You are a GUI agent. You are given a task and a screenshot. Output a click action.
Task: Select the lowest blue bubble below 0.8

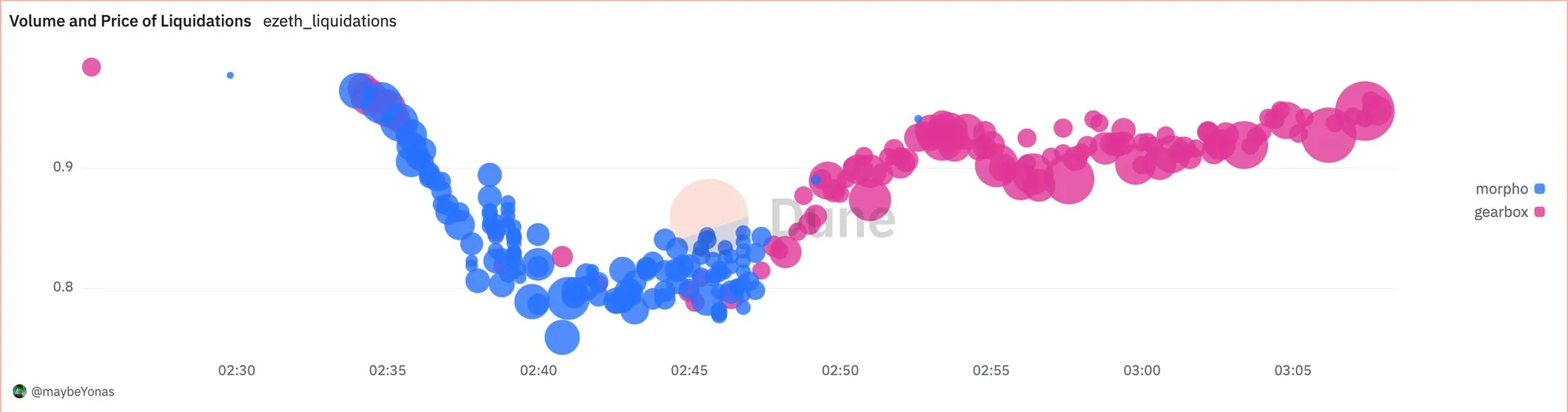point(562,338)
